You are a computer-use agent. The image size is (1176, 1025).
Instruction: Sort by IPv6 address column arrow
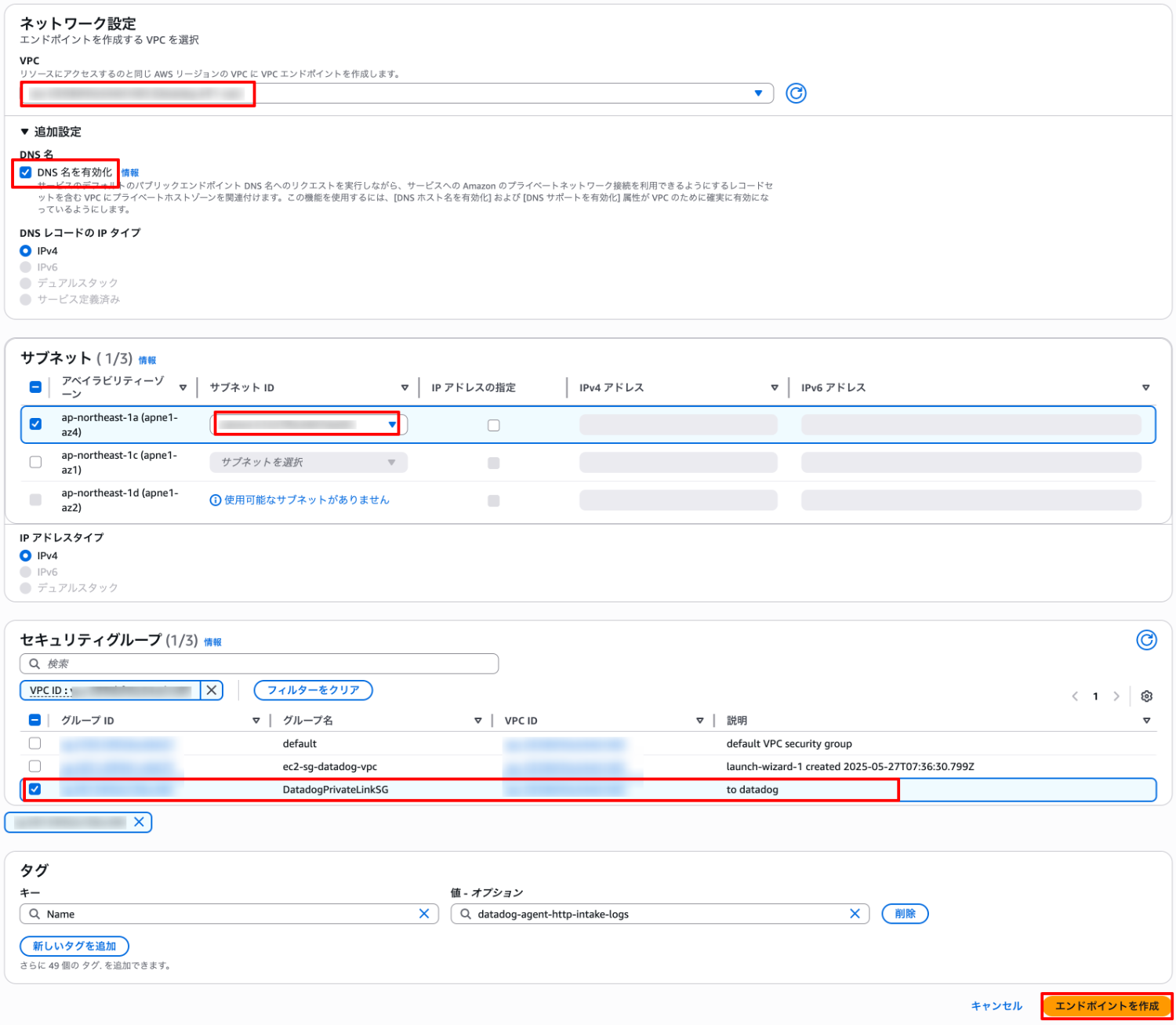coord(1145,387)
